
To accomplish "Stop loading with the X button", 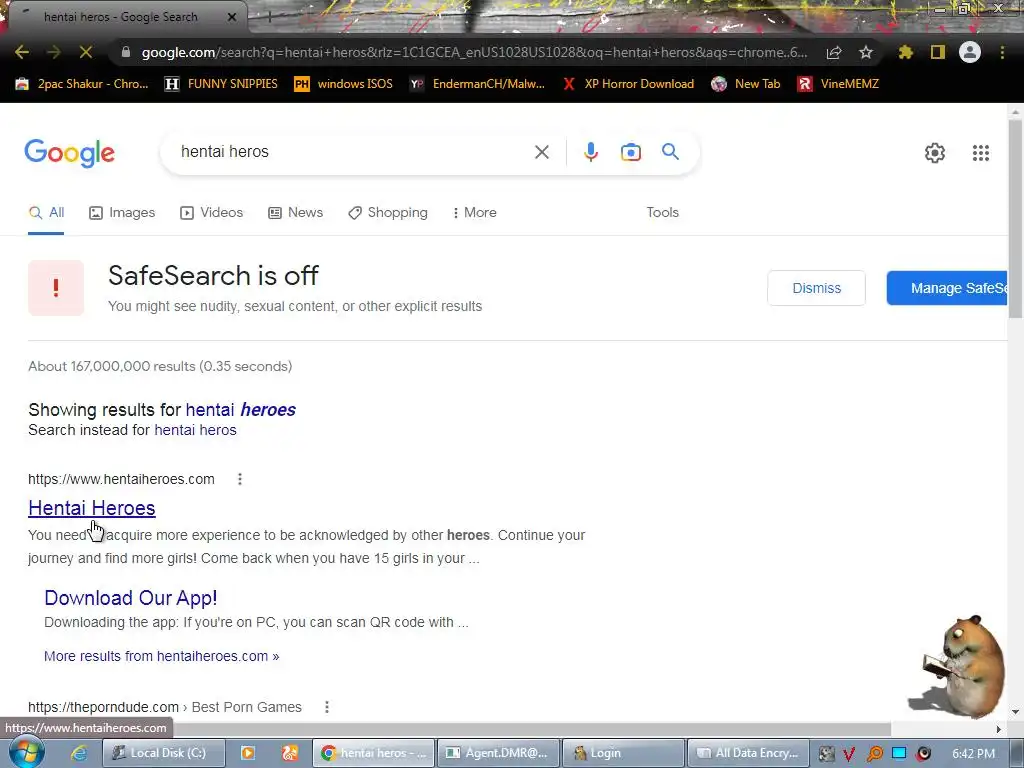I will [x=86, y=52].
